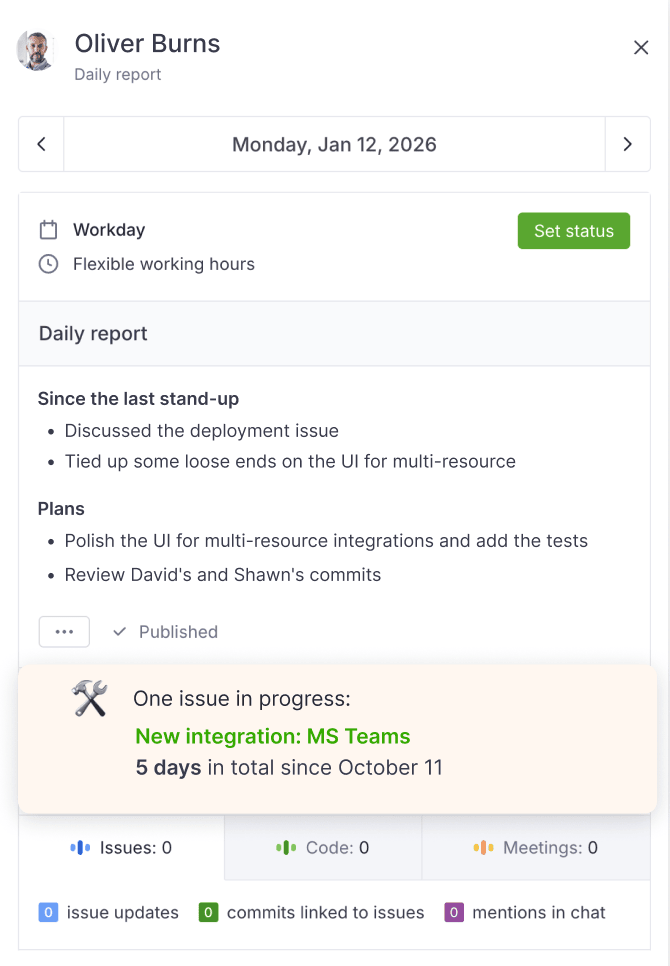Image resolution: width=670 pixels, height=966 pixels.
Task: Switch to the Code tab
Action: [x=323, y=848]
